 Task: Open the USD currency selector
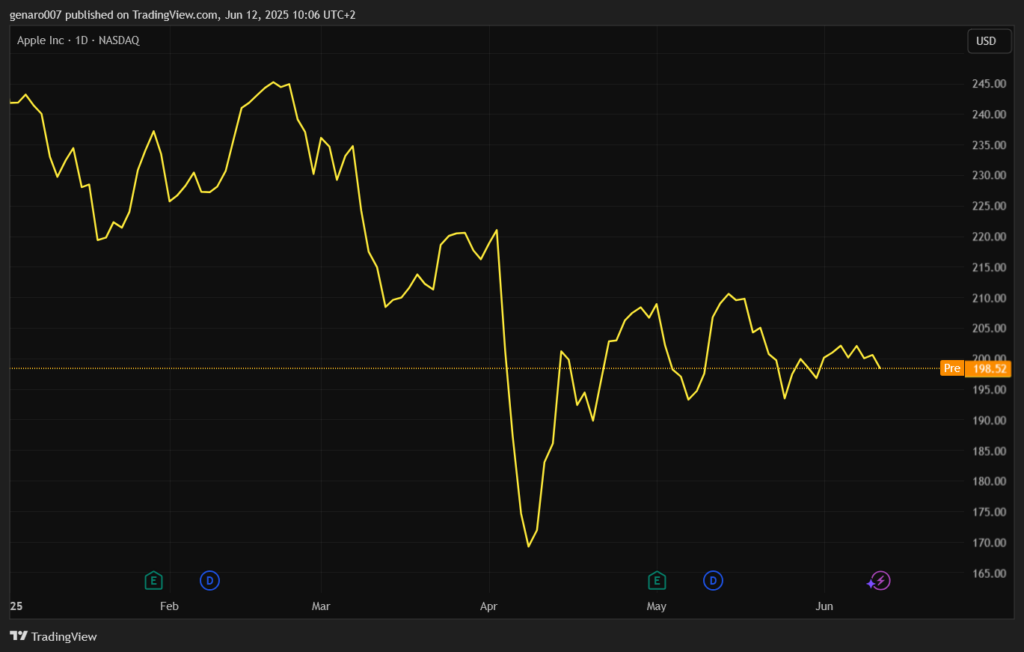click(985, 41)
